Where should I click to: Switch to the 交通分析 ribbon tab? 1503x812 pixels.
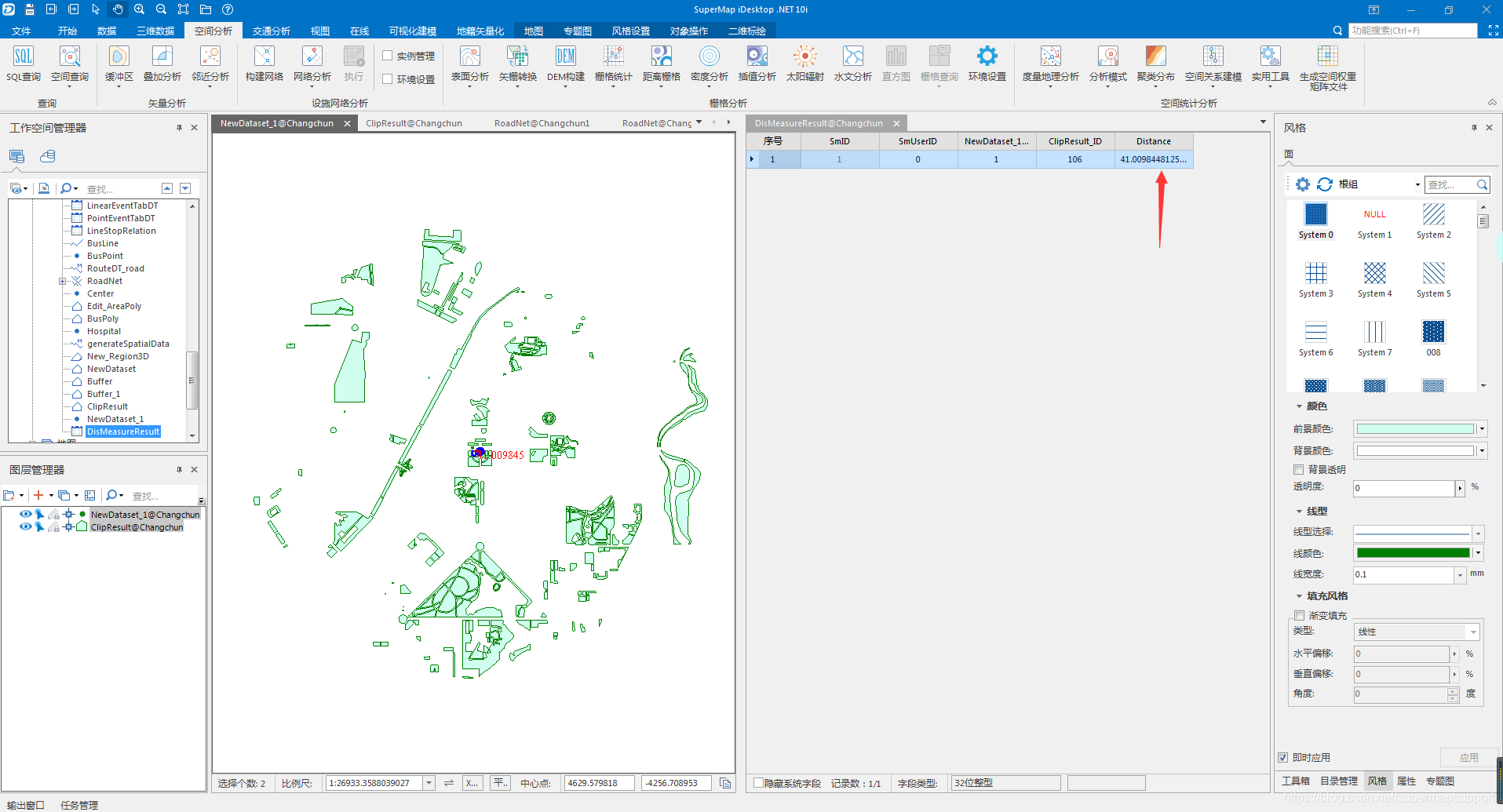coord(272,31)
